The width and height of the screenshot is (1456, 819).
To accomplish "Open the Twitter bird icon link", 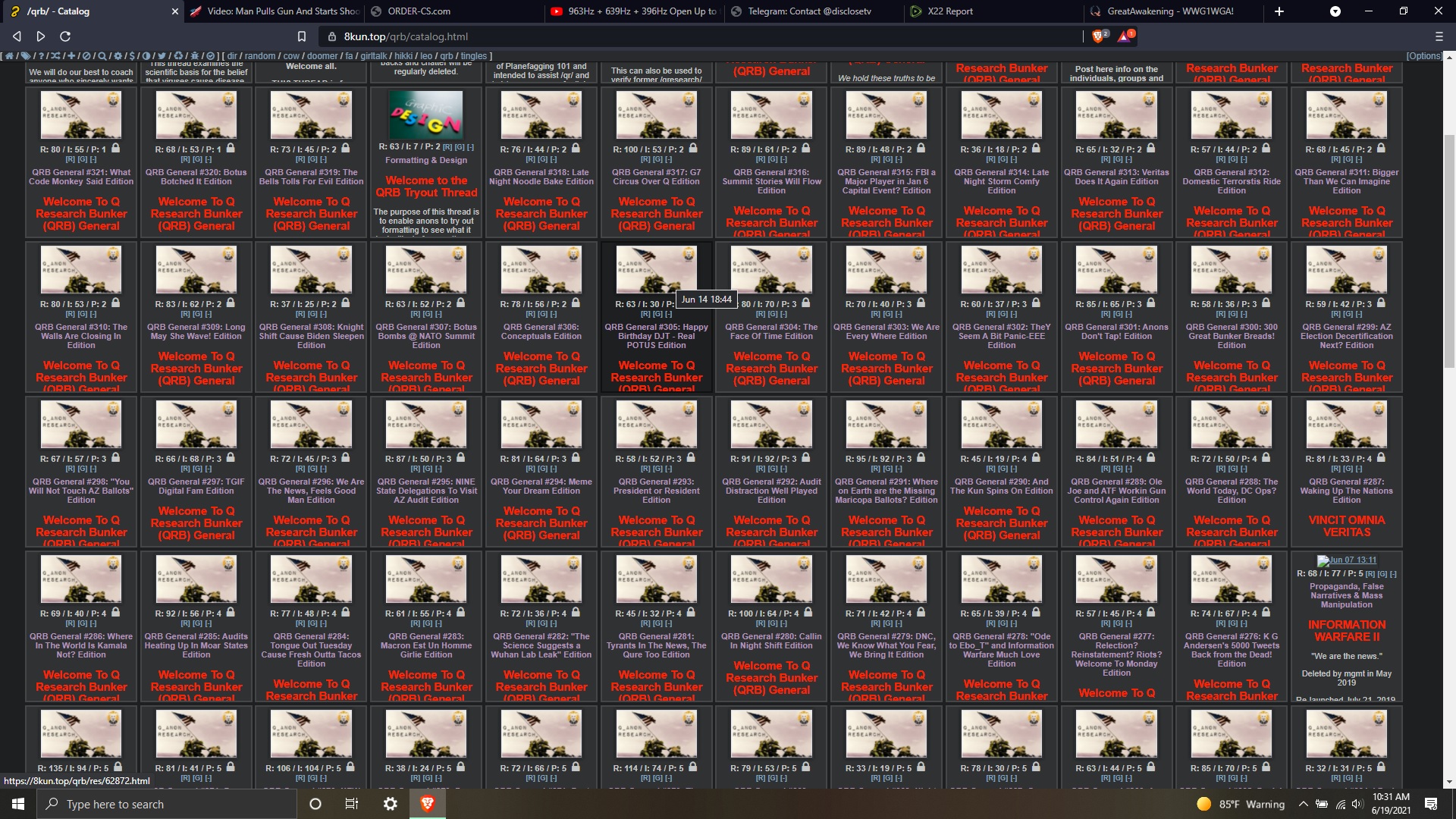I will click(162, 56).
